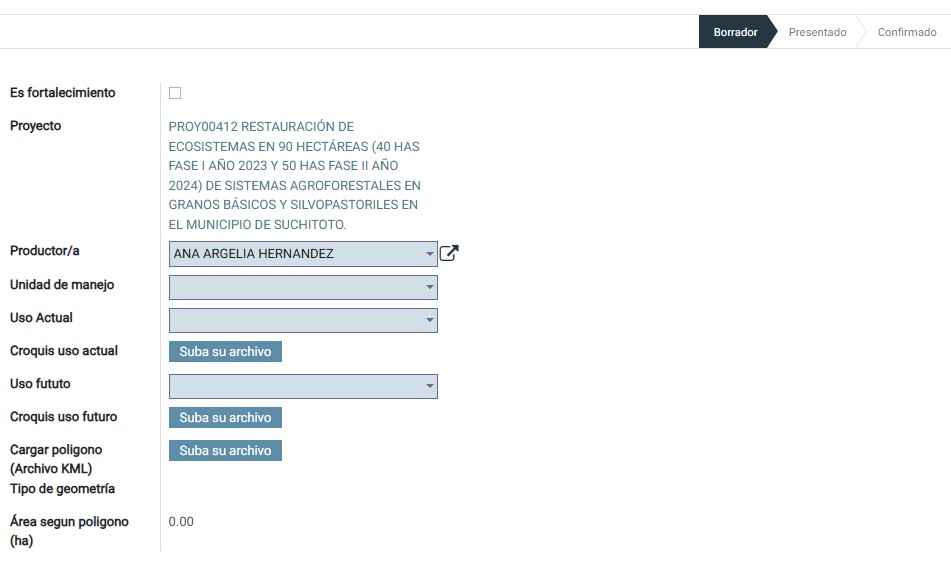The height and width of the screenshot is (563, 951).
Task: Open the PROY00412 project link
Action: pos(294,175)
